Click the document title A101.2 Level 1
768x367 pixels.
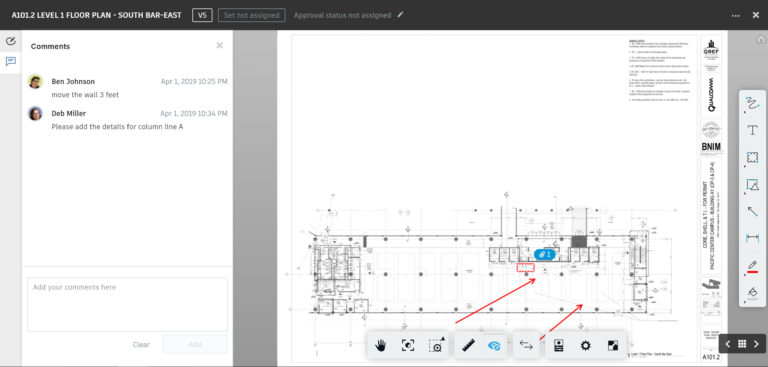coord(96,15)
